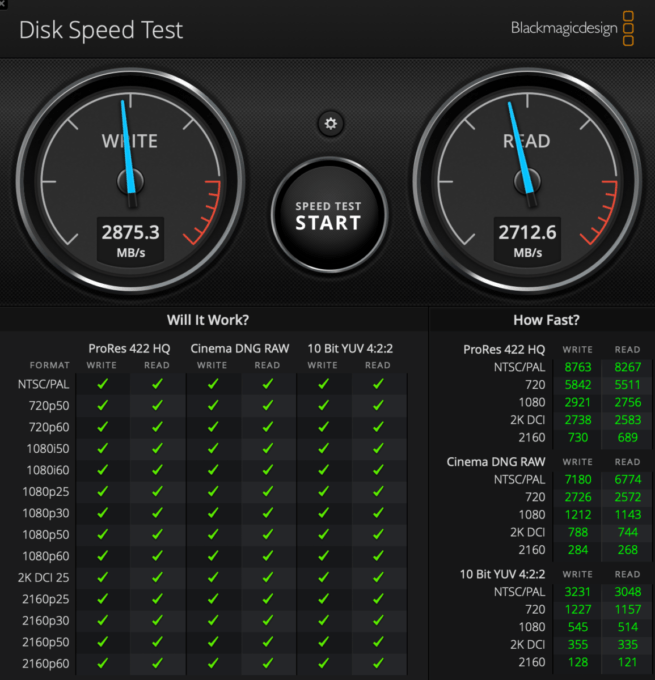Click 10 Bit YUV write checkmark for 2160p25
This screenshot has width=655, height=680.
(323, 599)
